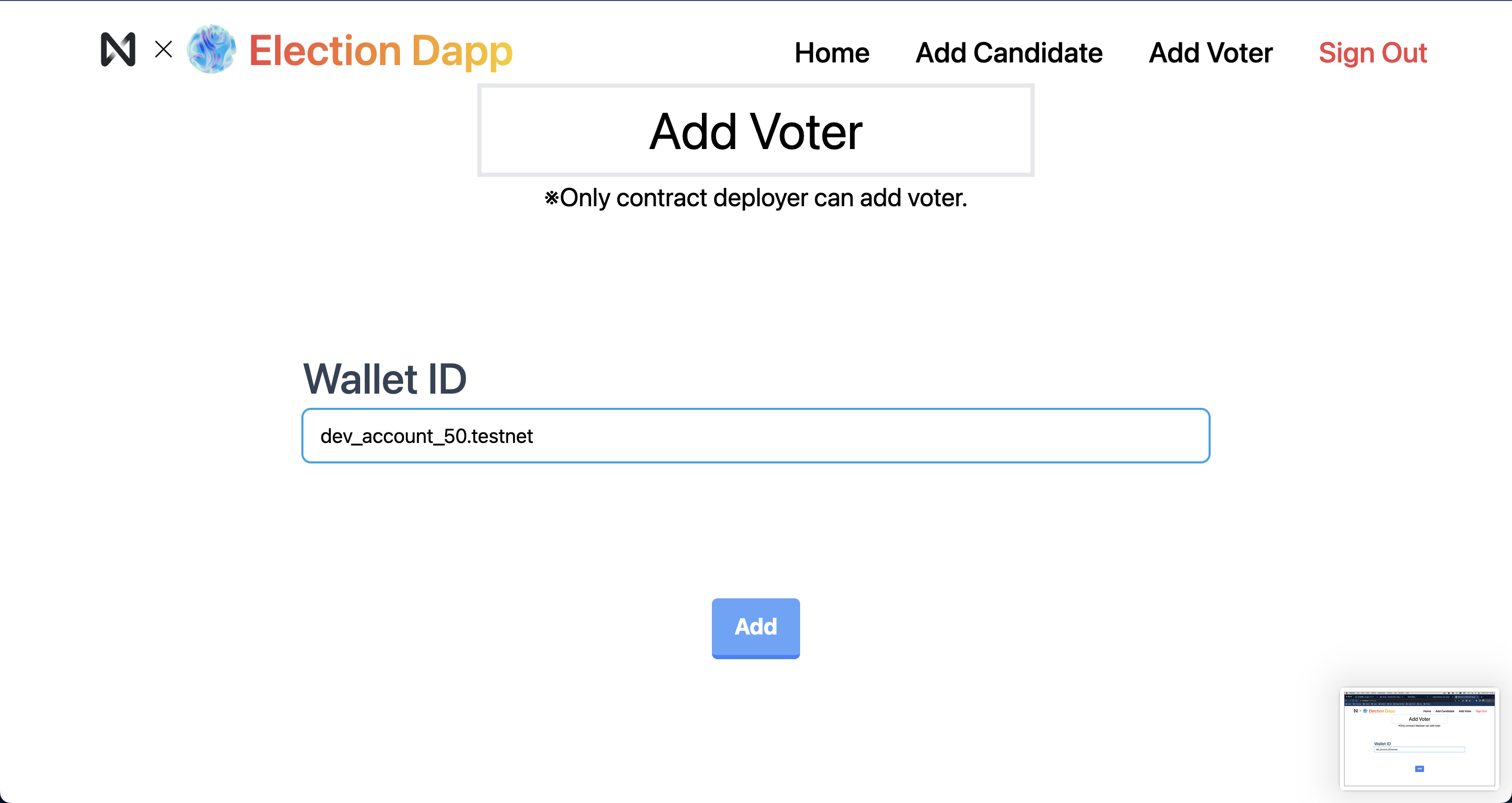Click the blue Add button

click(755, 628)
